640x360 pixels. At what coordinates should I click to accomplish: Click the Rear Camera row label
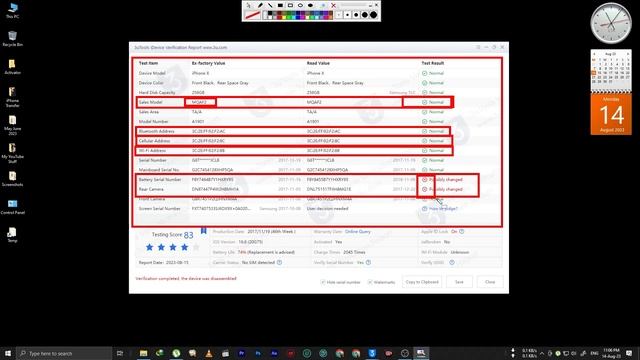(x=151, y=189)
